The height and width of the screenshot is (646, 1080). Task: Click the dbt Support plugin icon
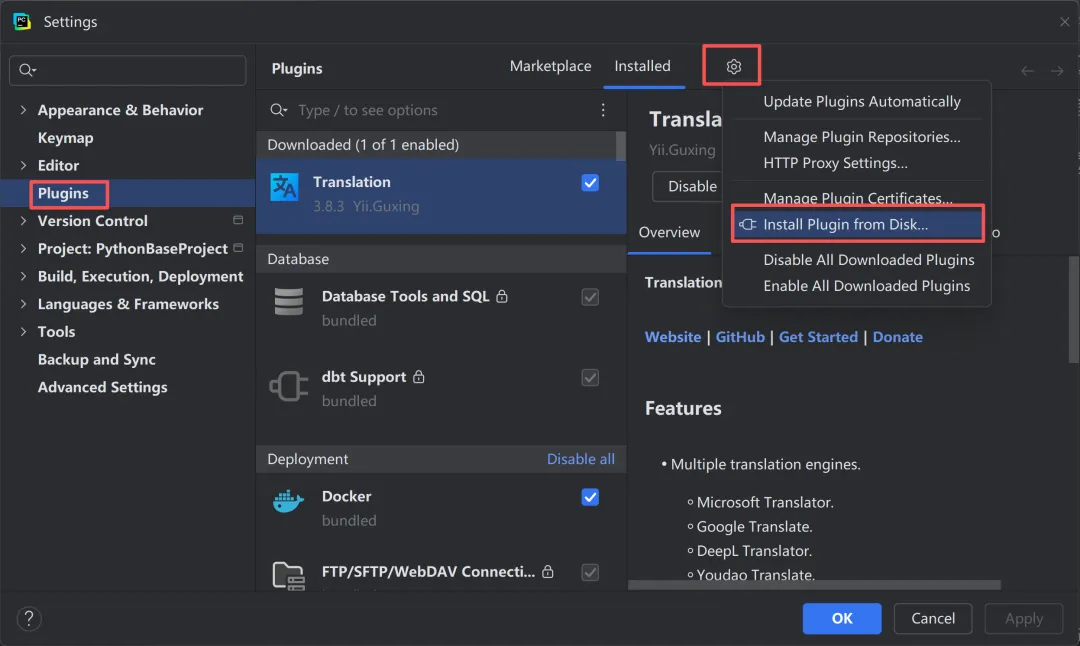click(289, 386)
